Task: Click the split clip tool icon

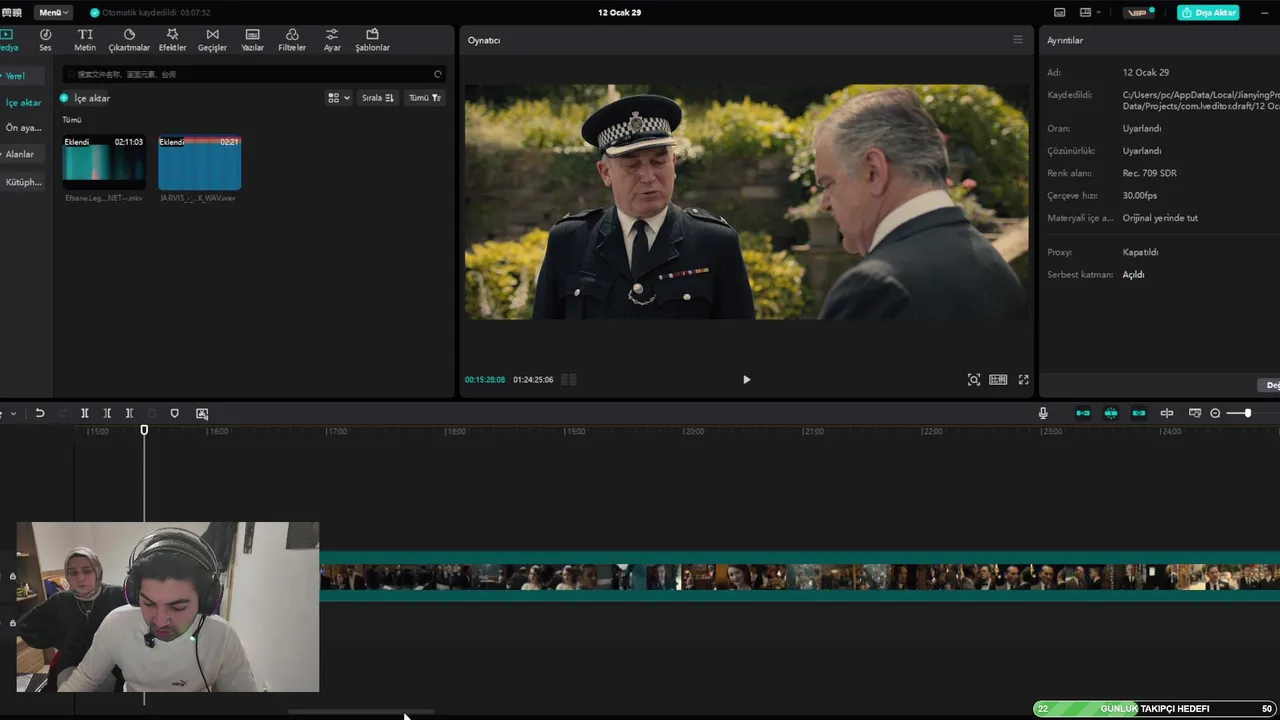Action: click(x=85, y=413)
